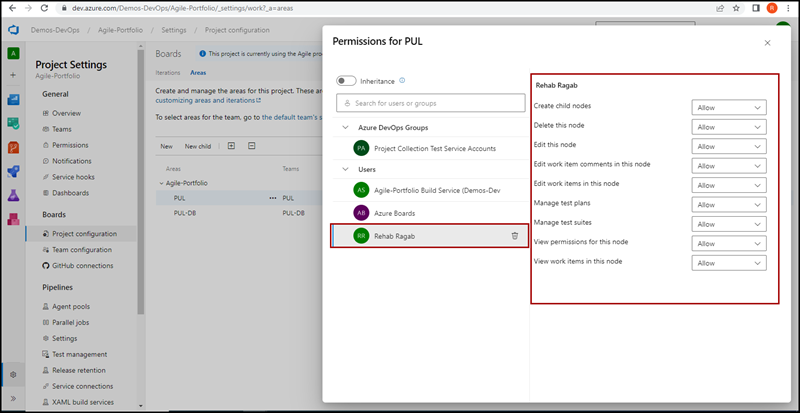Click the project settings gear icon
Screen dimensions: 800x413
13,375
